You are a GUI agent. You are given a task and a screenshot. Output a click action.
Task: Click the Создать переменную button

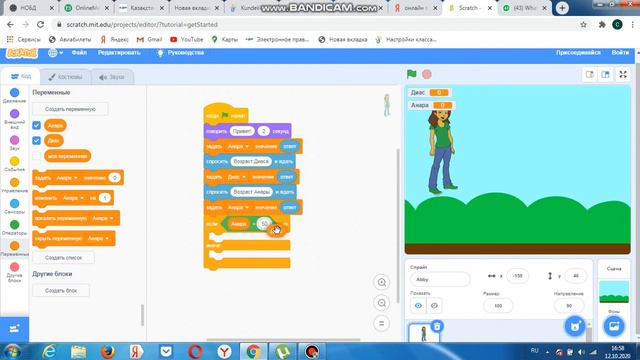coord(70,109)
